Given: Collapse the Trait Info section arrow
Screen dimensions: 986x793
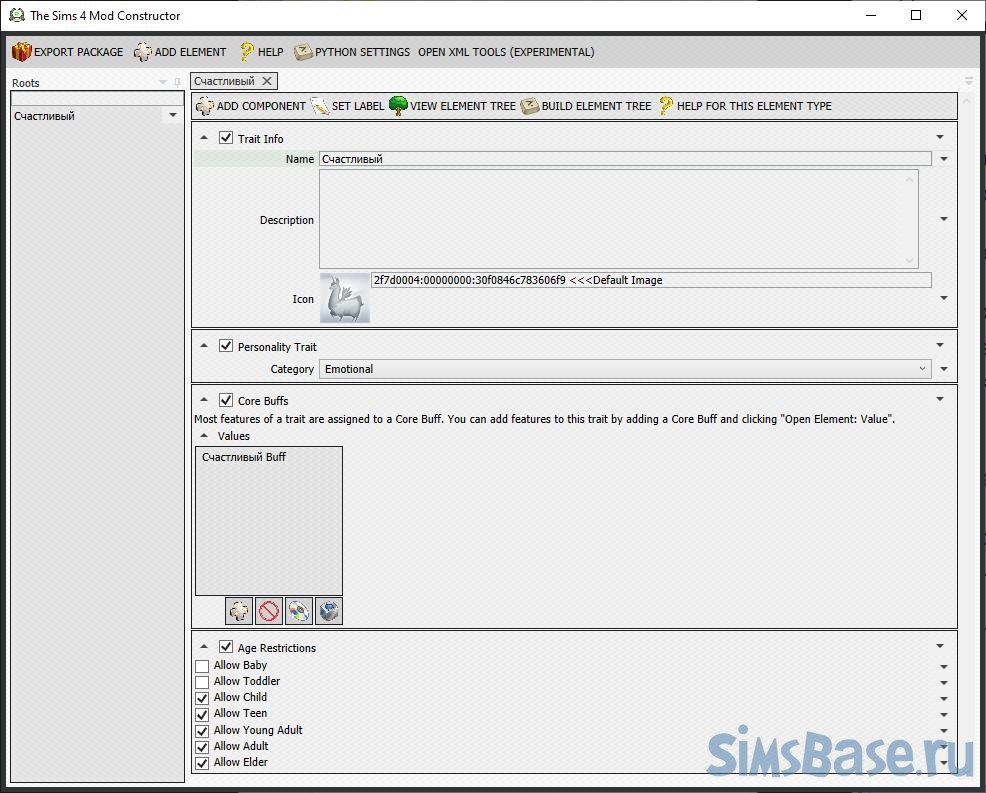Looking at the screenshot, I should click(204, 138).
